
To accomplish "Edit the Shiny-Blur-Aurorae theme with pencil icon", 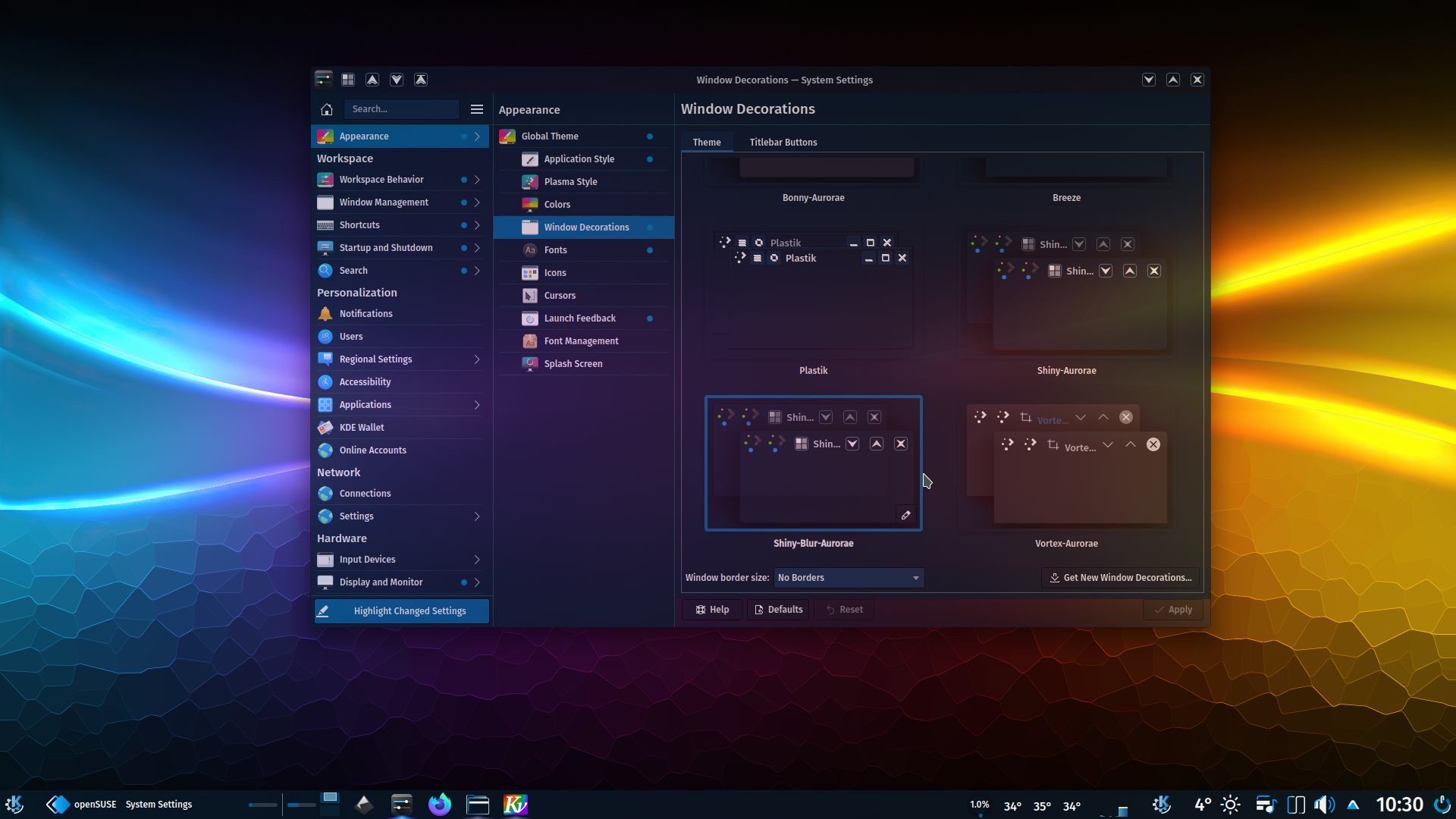I will pyautogui.click(x=905, y=515).
